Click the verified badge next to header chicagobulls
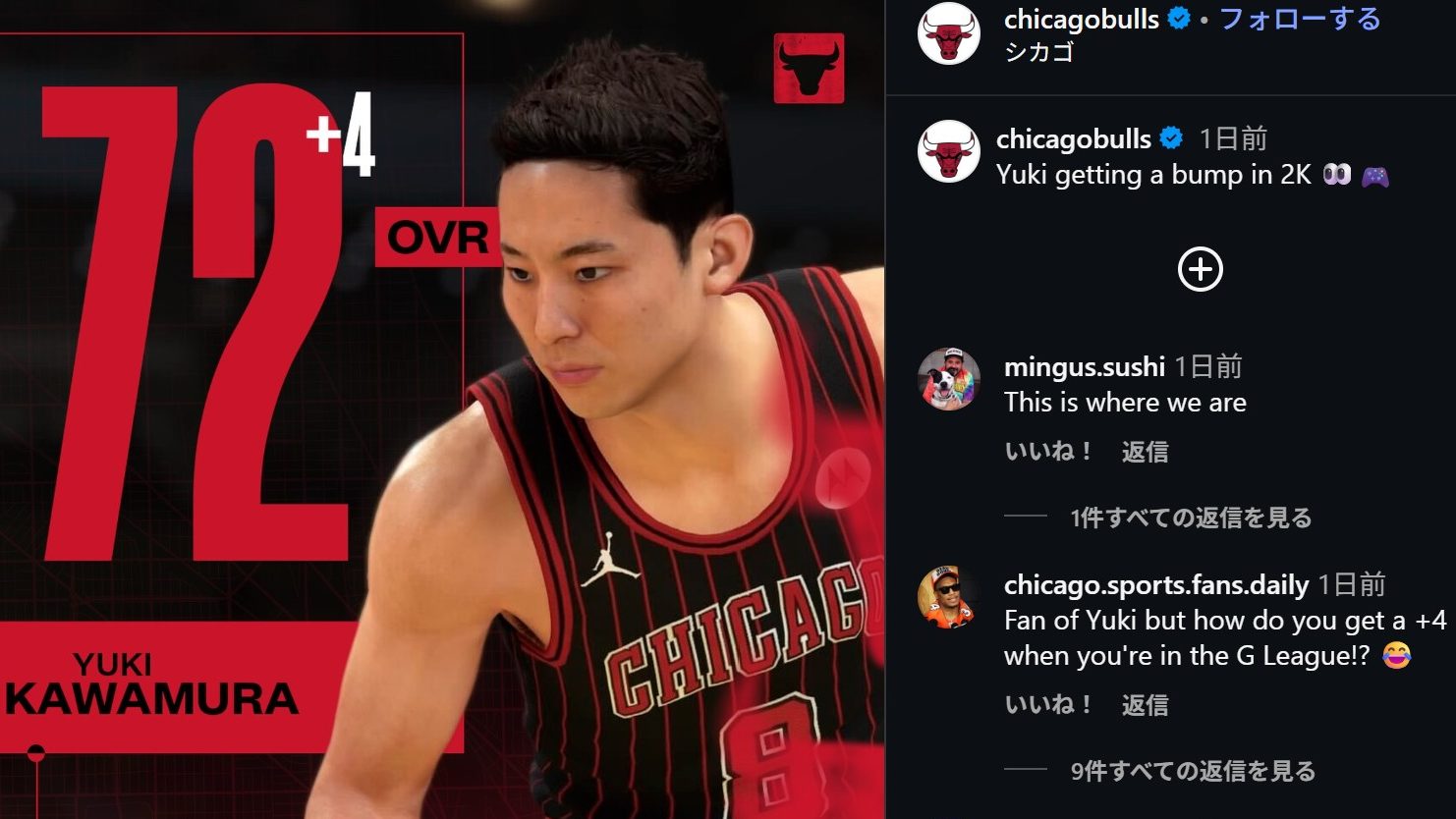This screenshot has width=1456, height=819. [1179, 19]
